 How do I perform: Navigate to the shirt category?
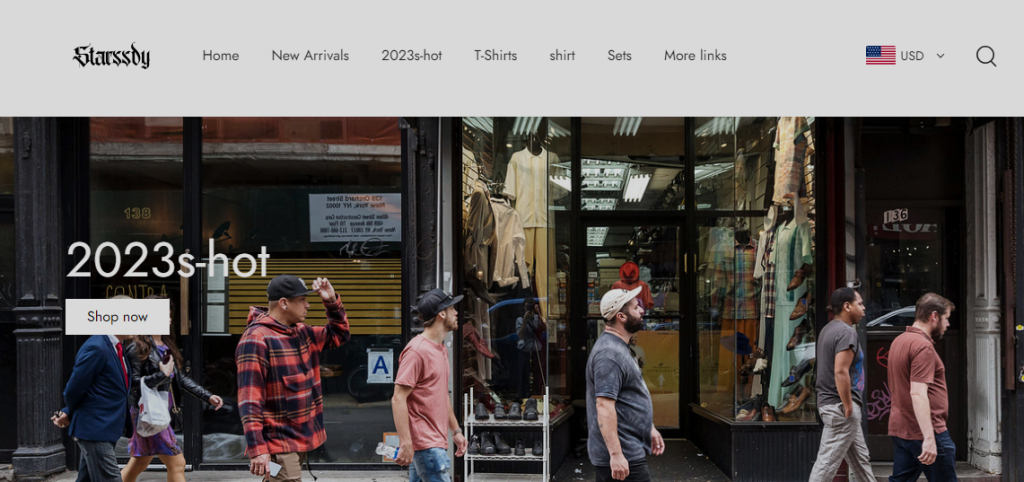(x=562, y=56)
